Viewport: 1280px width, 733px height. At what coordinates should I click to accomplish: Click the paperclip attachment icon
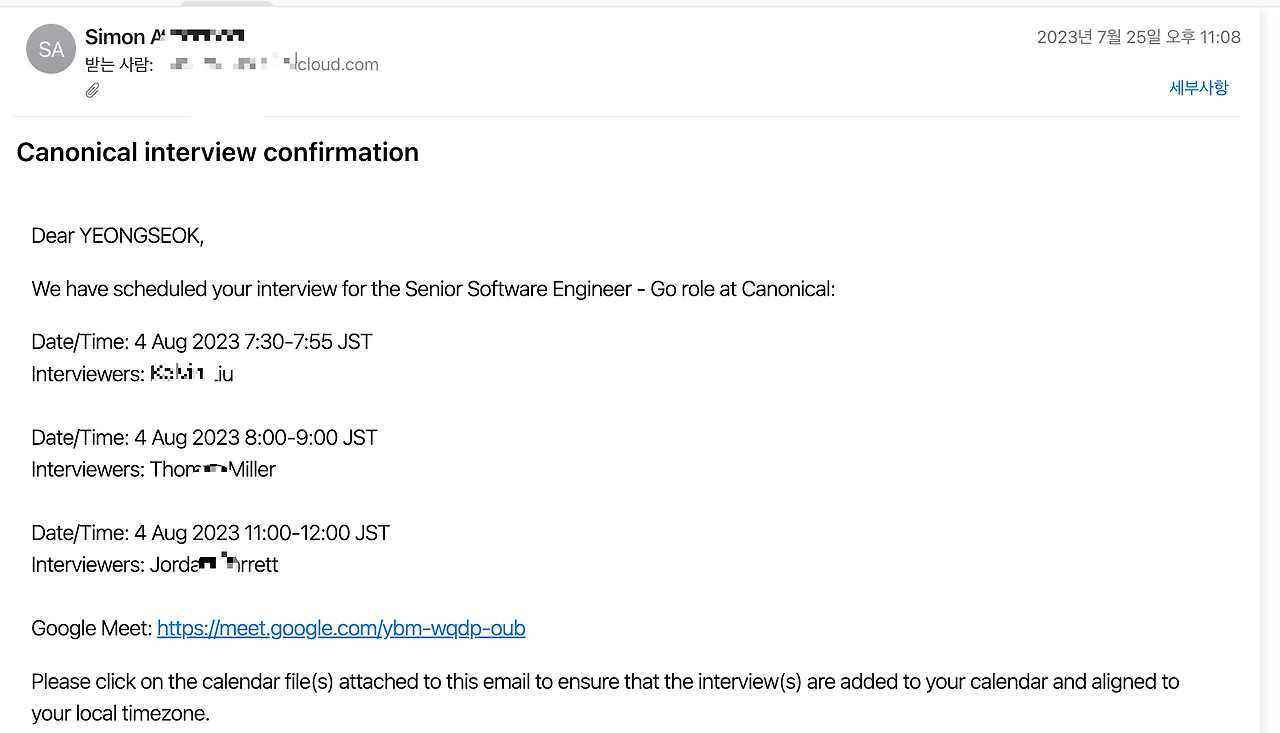coord(92,91)
